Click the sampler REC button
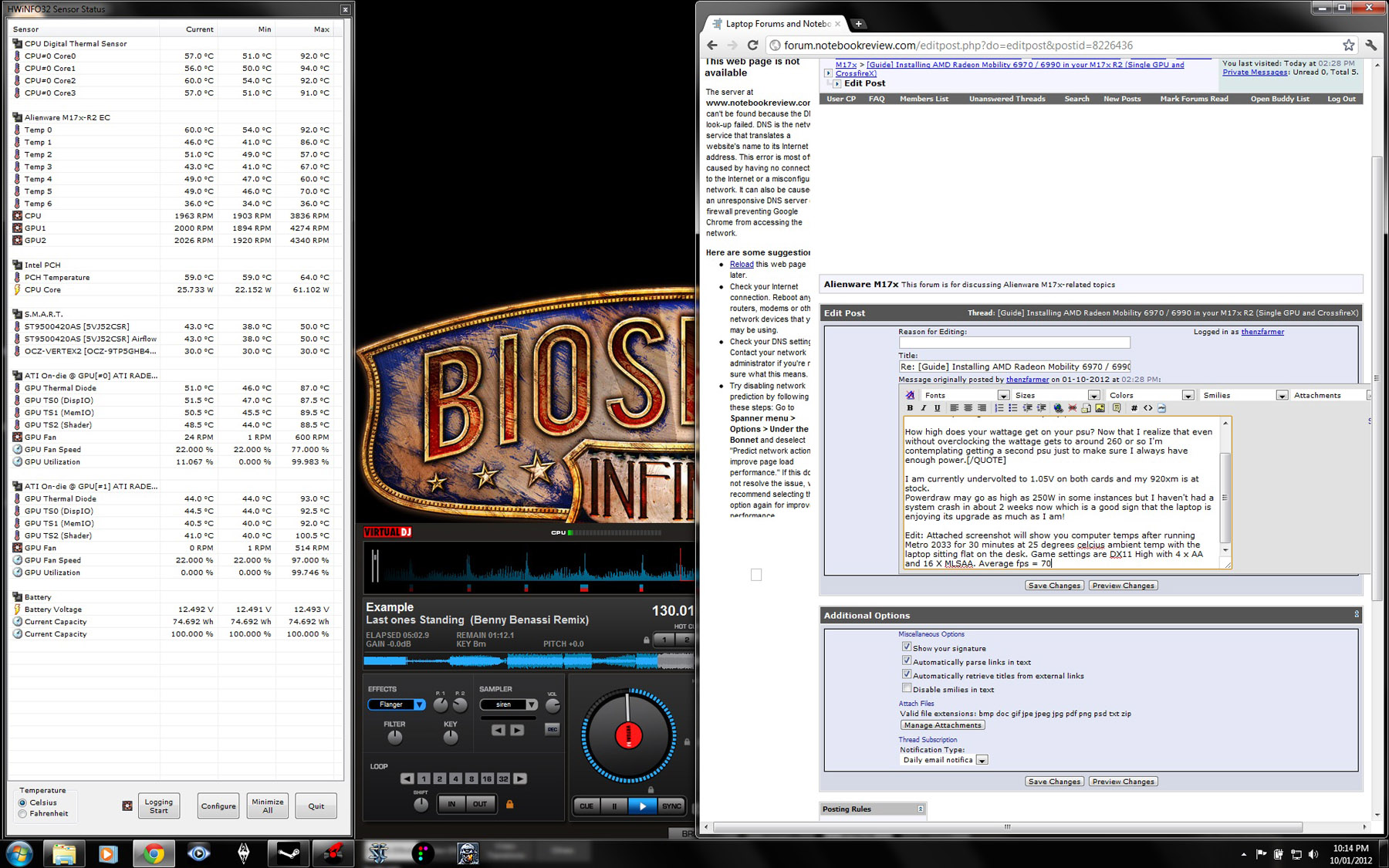The height and width of the screenshot is (868, 1389). [x=552, y=729]
